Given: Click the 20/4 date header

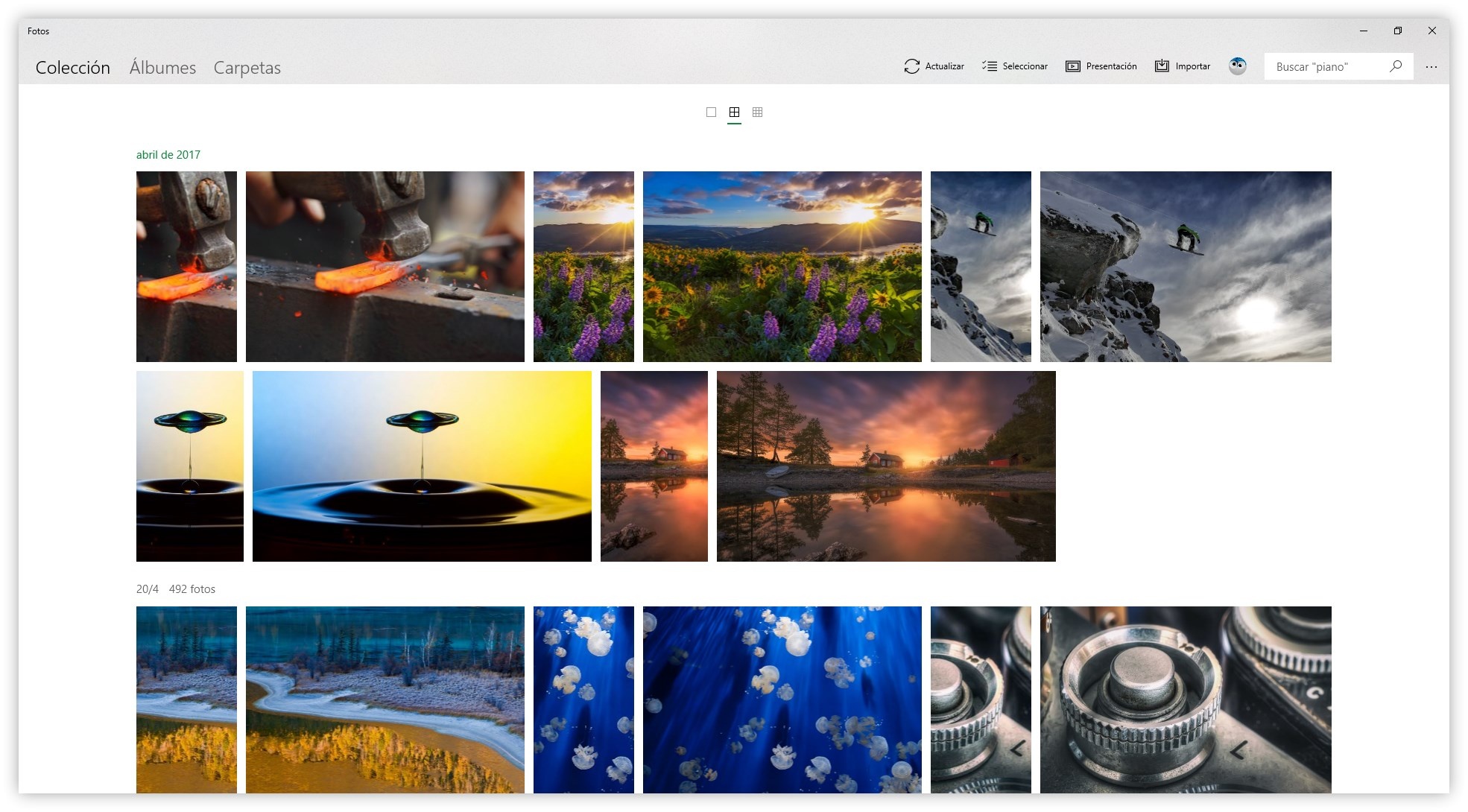Looking at the screenshot, I should coord(148,589).
